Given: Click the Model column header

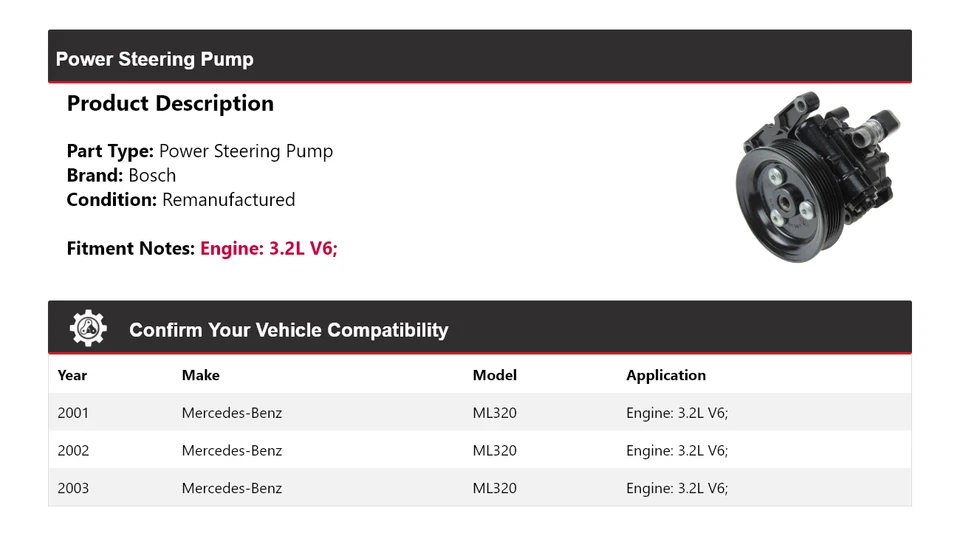Looking at the screenshot, I should (494, 375).
